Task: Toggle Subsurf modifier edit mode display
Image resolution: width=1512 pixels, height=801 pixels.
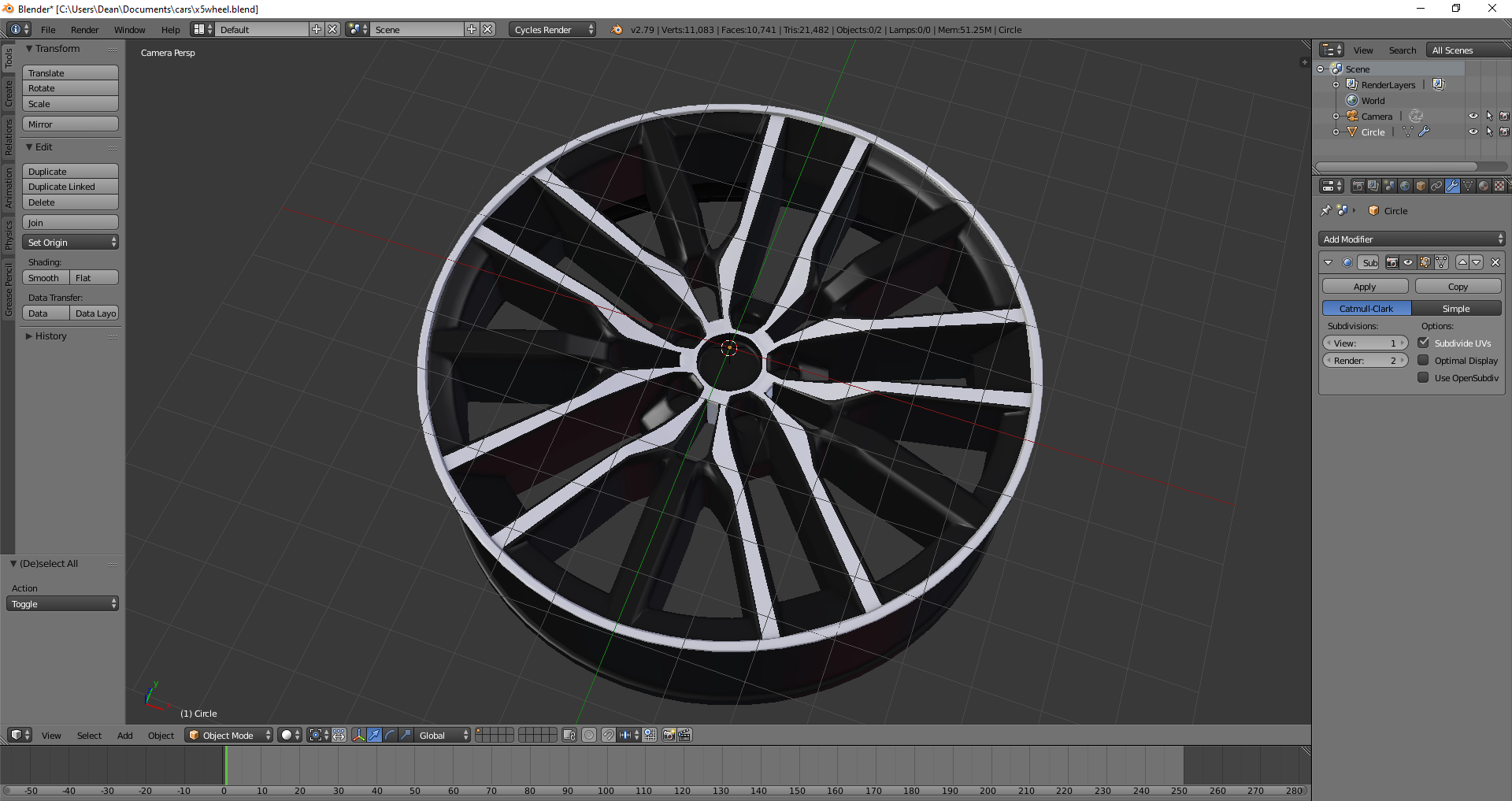Action: pos(1425,262)
